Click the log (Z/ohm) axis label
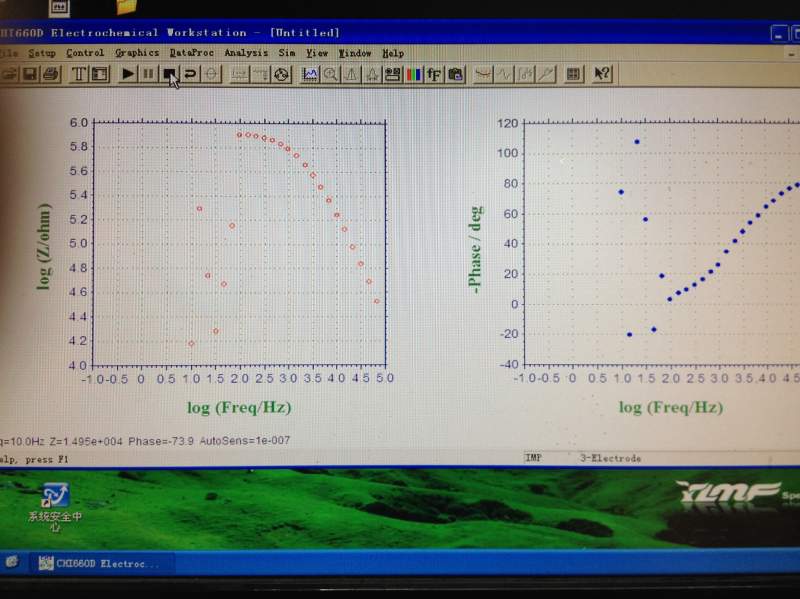Screen dimensions: 800x599 (44, 246)
